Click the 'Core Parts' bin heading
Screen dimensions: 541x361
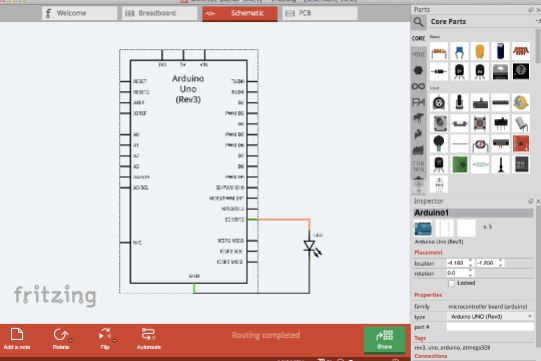[x=448, y=22]
